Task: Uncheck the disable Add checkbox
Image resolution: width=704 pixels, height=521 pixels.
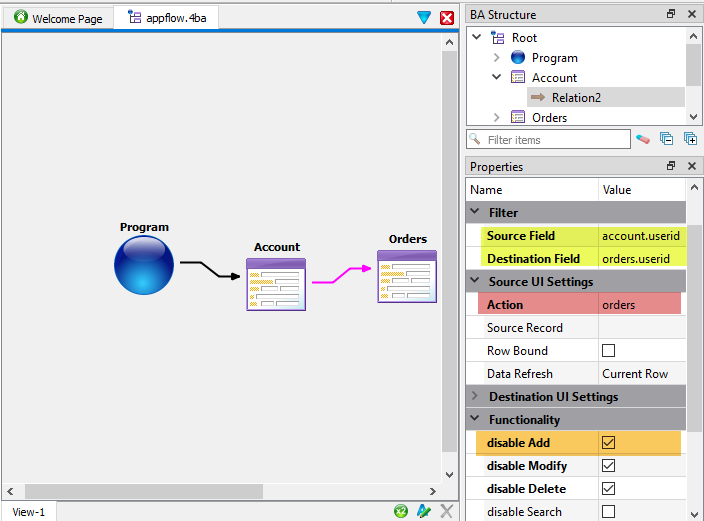Action: click(608, 442)
